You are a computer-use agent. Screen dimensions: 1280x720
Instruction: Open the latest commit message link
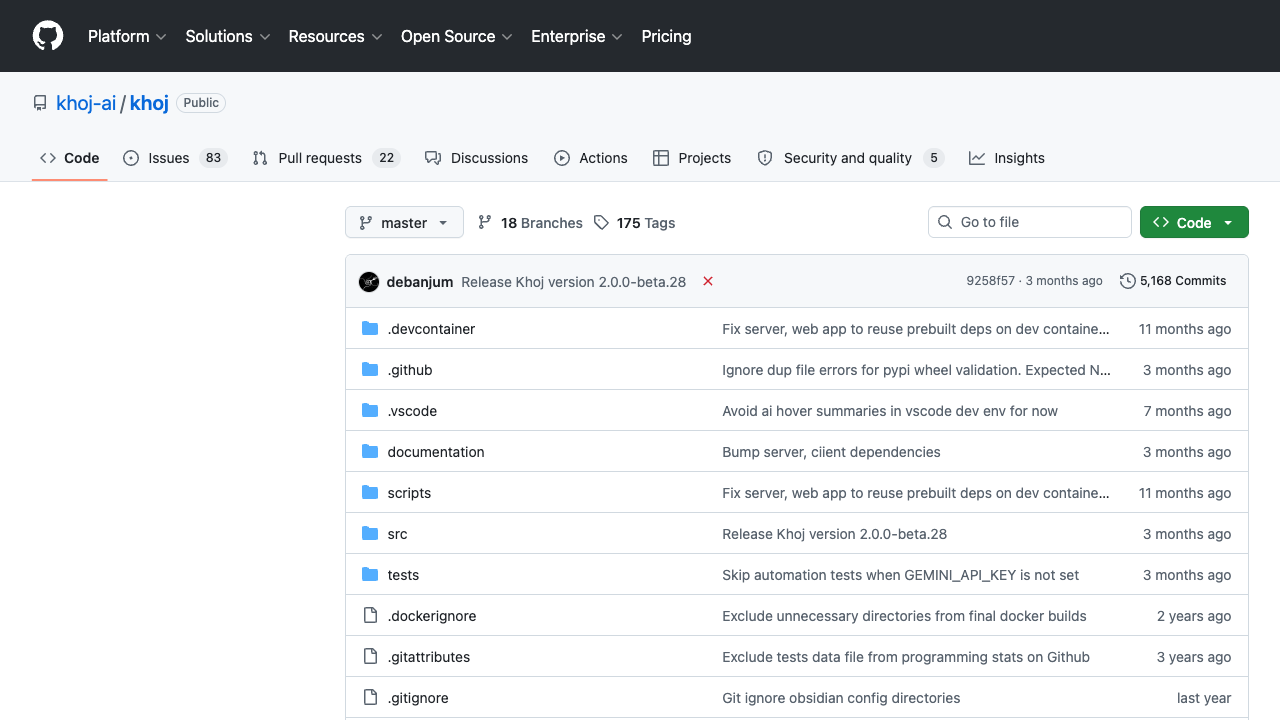coord(574,282)
